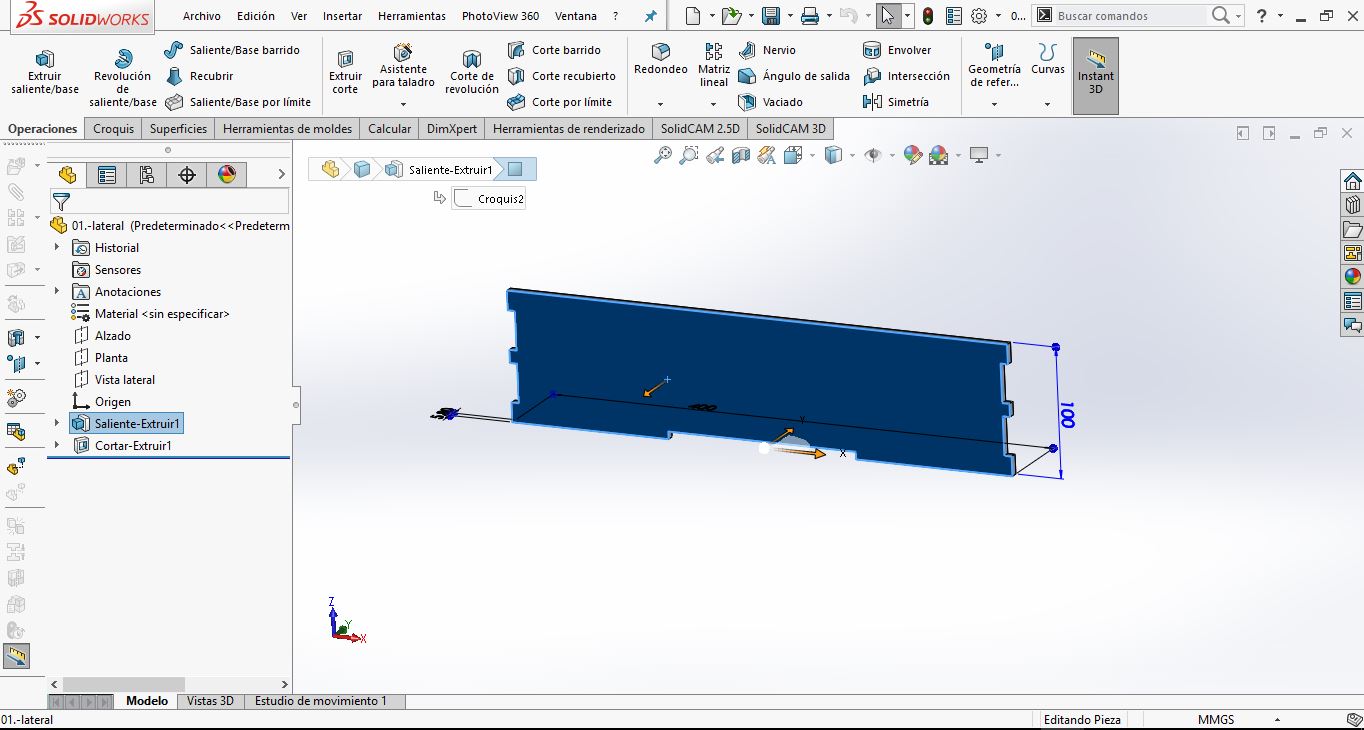1364x730 pixels.
Task: Click the 100 dimension value
Action: (1066, 415)
